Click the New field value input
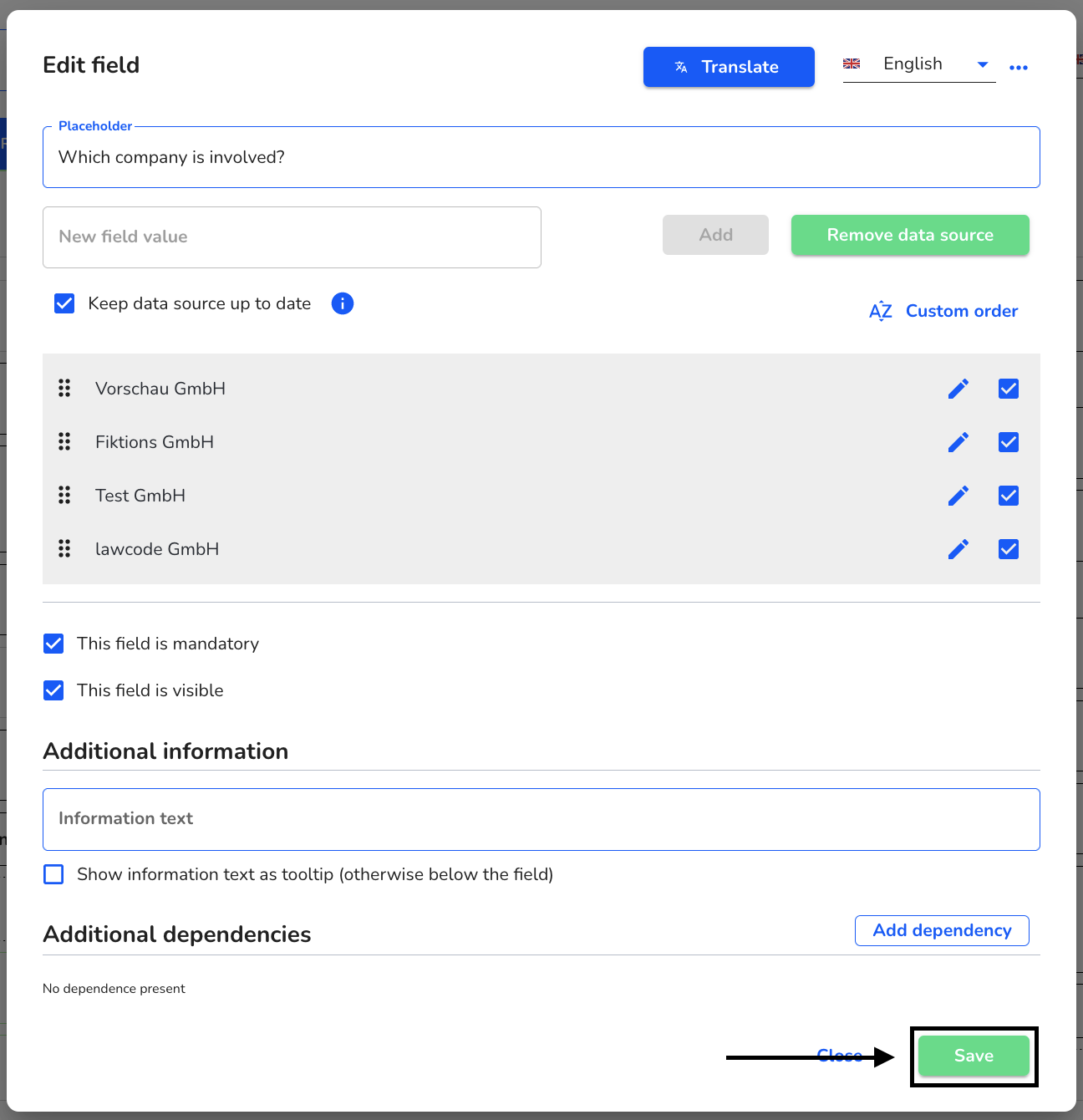 [x=292, y=237]
